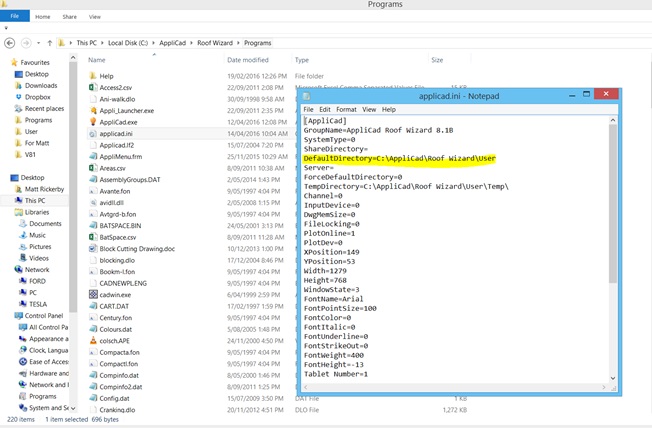Select Colours.dat file icon

[93, 329]
